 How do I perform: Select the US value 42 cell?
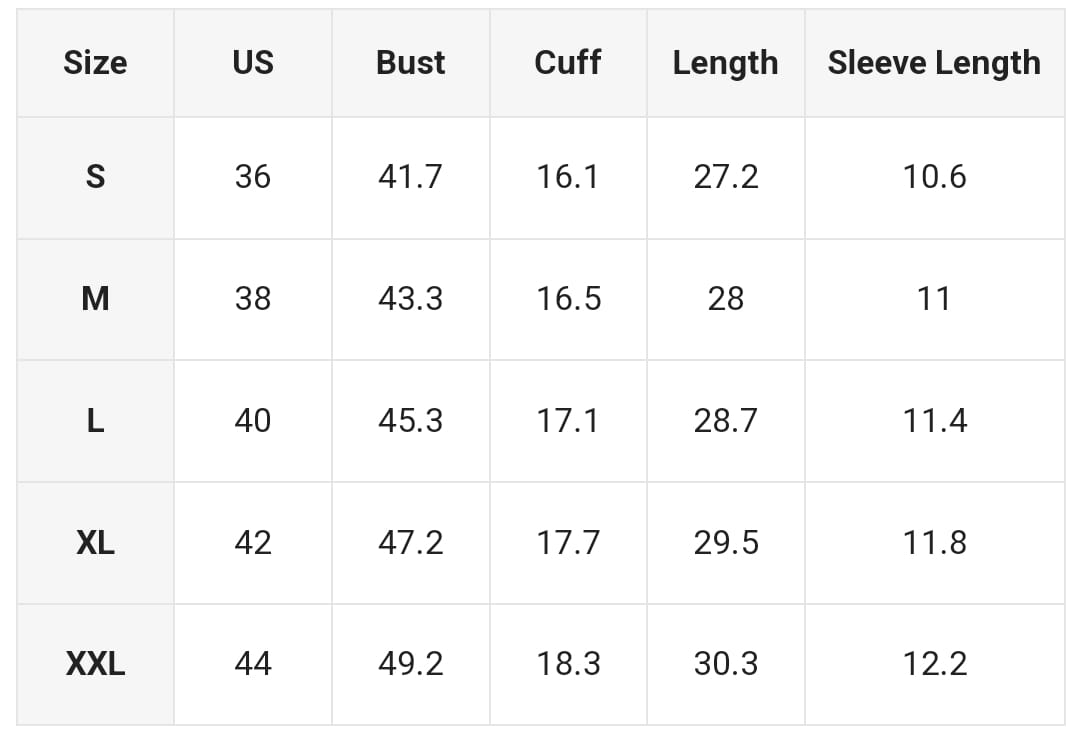click(x=252, y=543)
